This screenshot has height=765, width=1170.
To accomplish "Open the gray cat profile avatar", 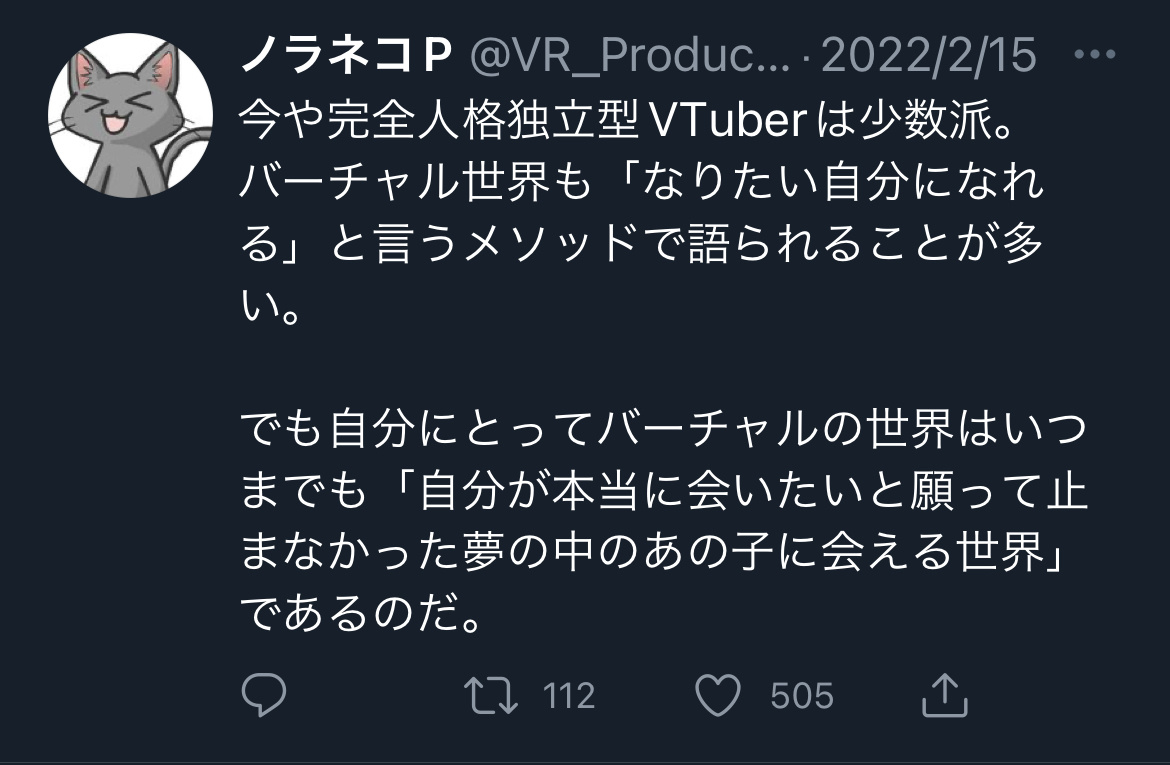I will (x=131, y=115).
